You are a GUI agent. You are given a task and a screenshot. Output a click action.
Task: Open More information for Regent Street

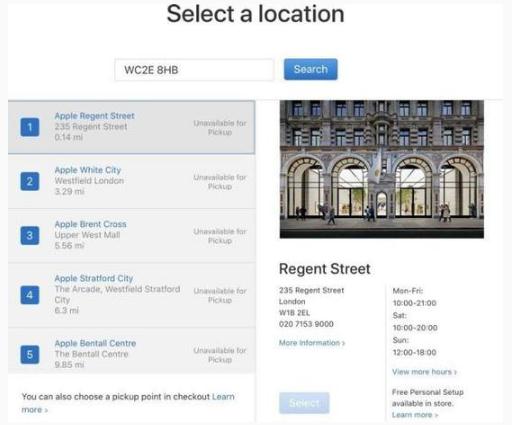click(312, 343)
